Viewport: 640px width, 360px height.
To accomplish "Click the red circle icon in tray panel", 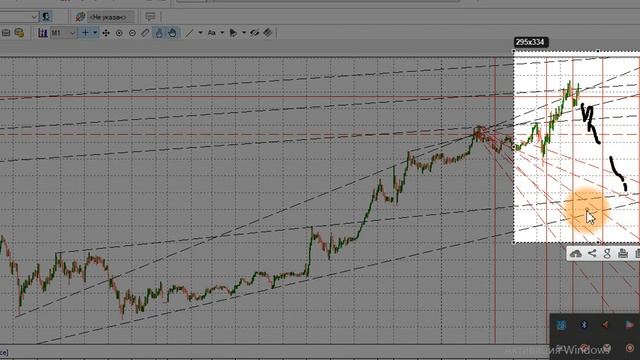I will click(629, 348).
